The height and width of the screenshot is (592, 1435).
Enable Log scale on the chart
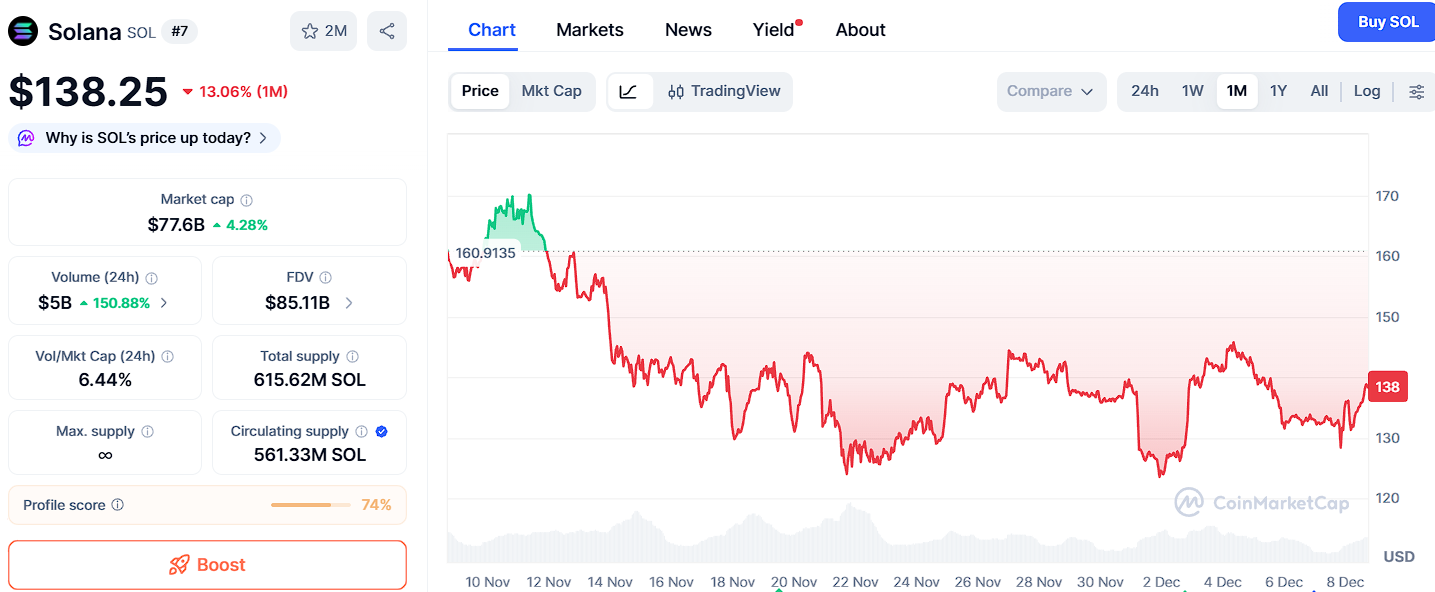1366,91
